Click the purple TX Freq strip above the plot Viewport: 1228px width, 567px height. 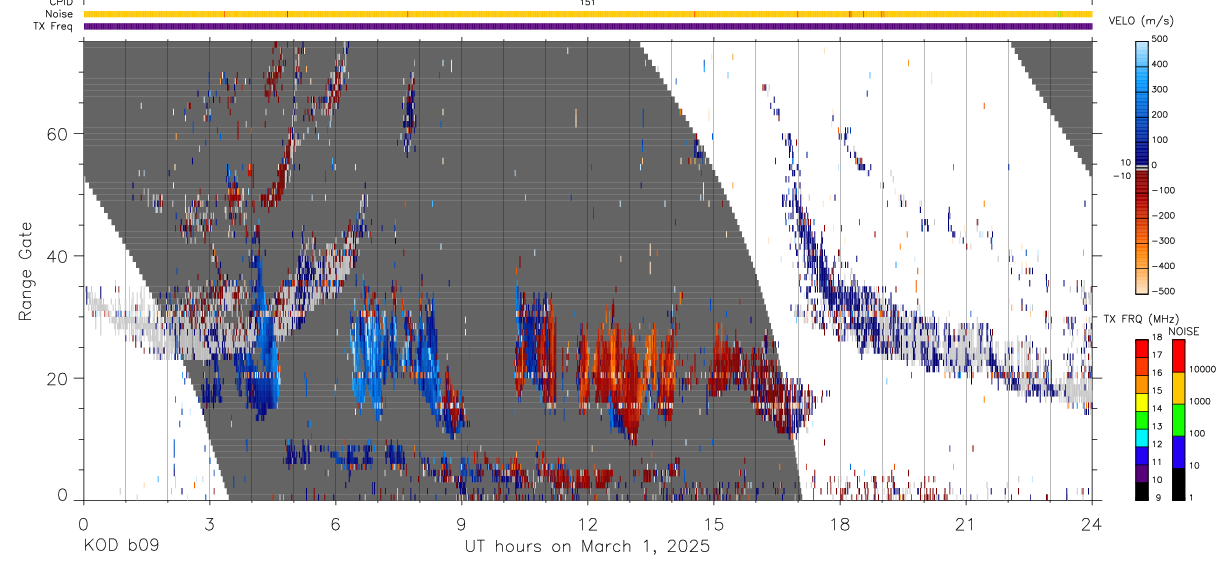[x=587, y=26]
